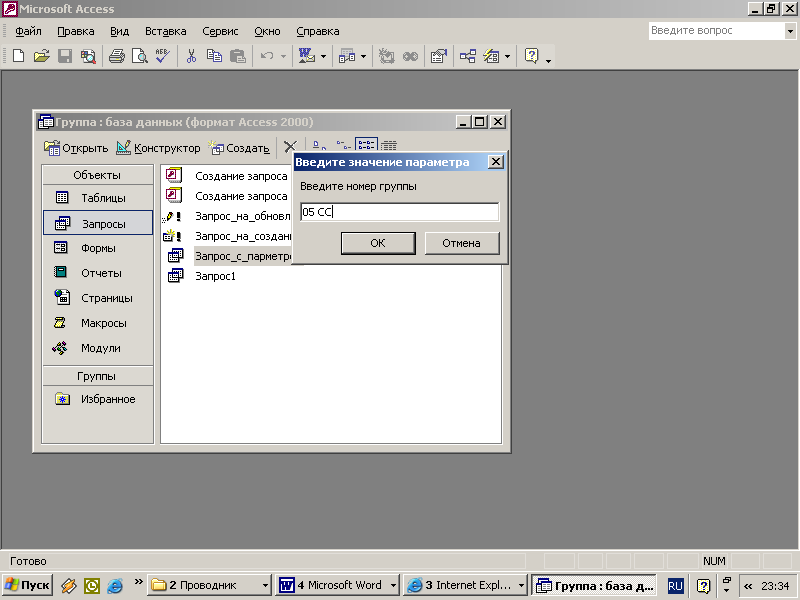The image size is (800, 600).
Task: Click the Paste clipboard icon
Action: 238,56
